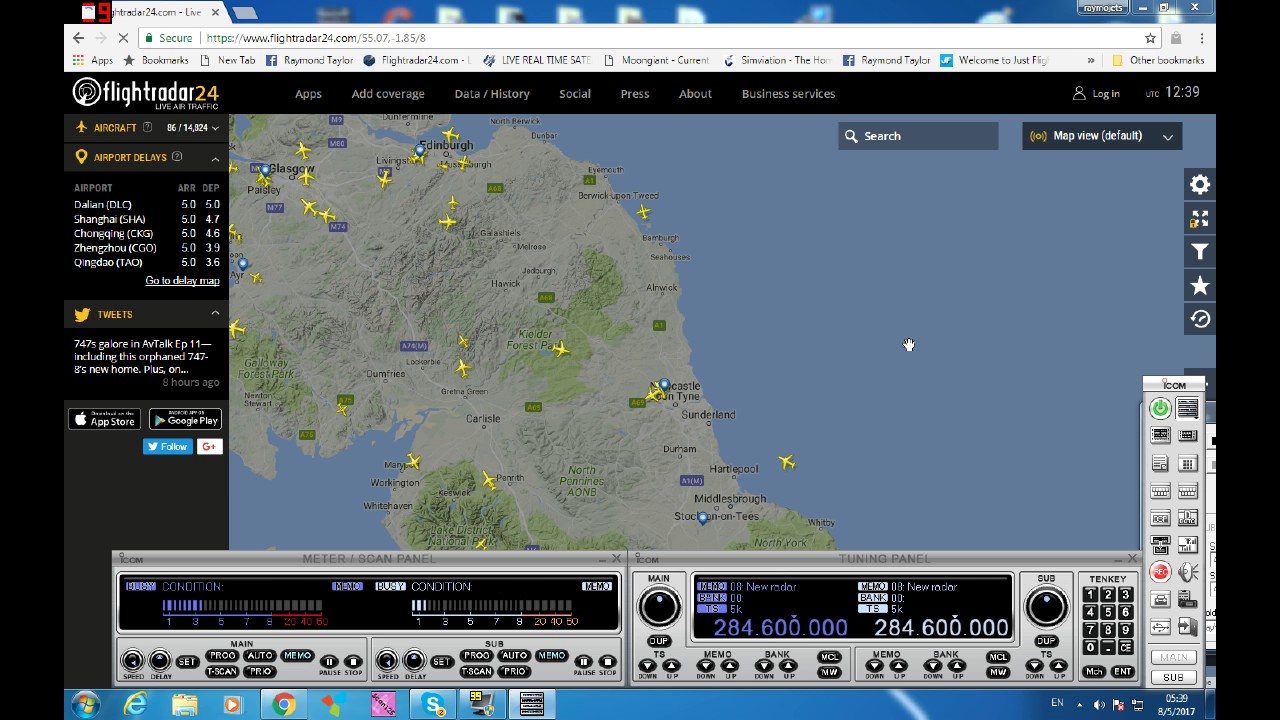
Task: Toggle SUB PRIO scan button
Action: pyautogui.click(x=514, y=671)
